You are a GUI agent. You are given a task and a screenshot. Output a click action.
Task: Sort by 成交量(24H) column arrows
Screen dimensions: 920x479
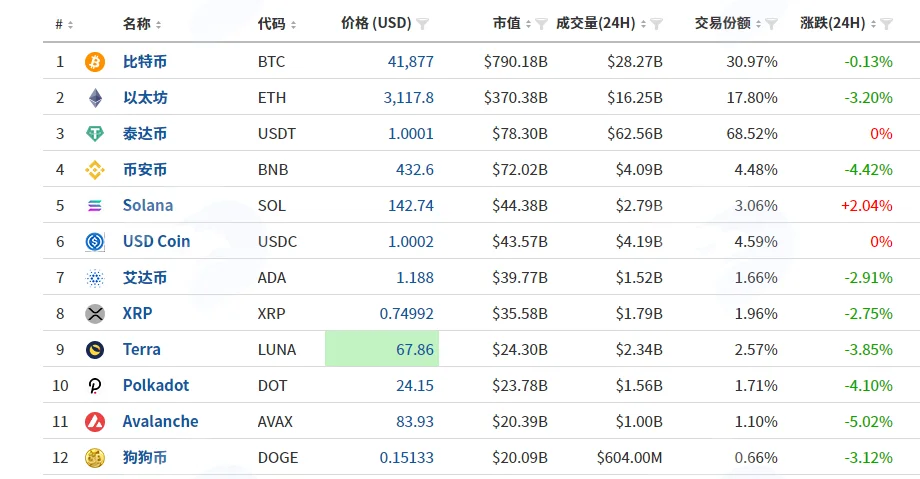[644, 24]
